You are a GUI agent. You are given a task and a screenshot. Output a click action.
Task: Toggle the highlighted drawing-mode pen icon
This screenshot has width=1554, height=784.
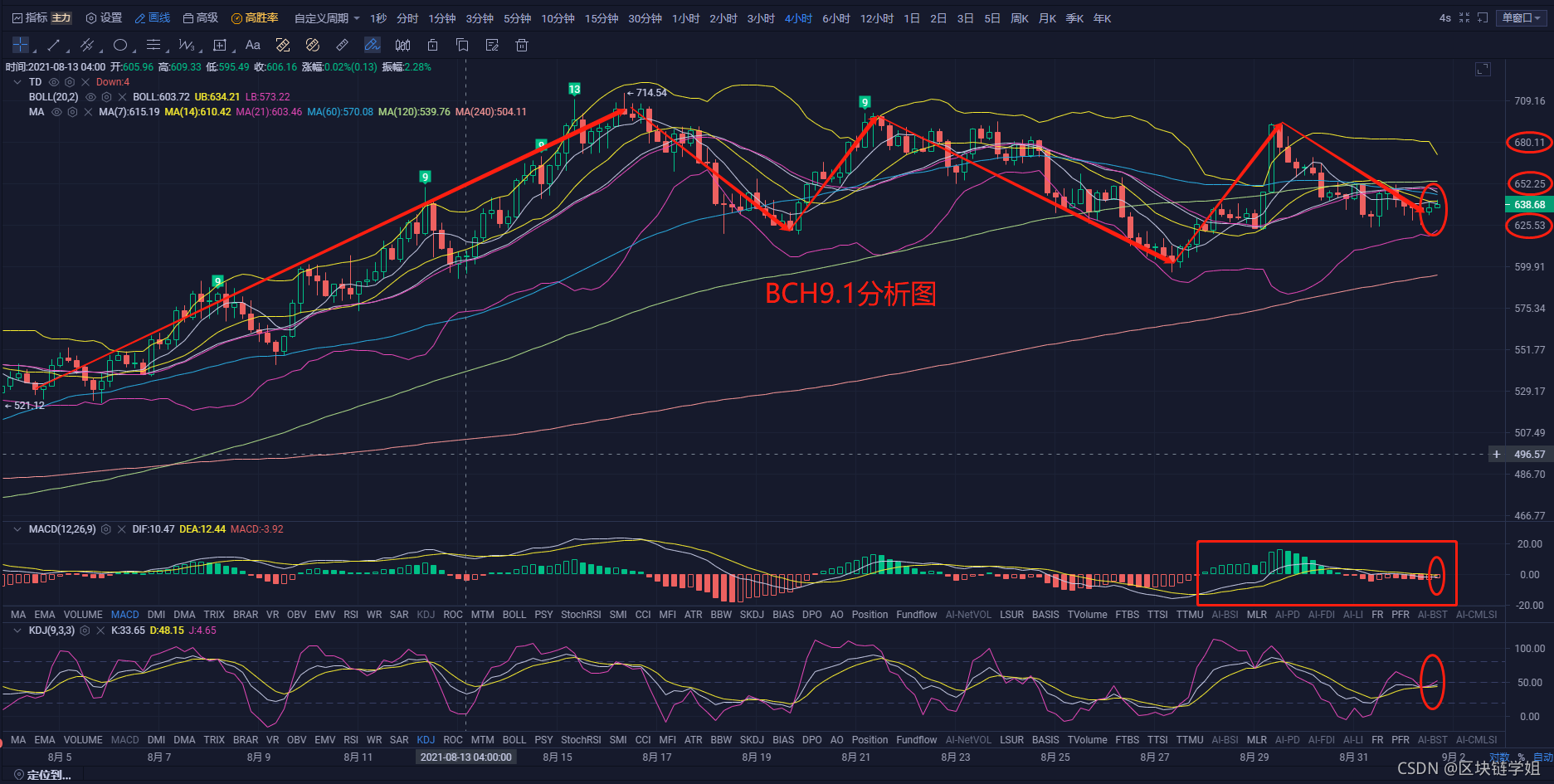pyautogui.click(x=373, y=45)
